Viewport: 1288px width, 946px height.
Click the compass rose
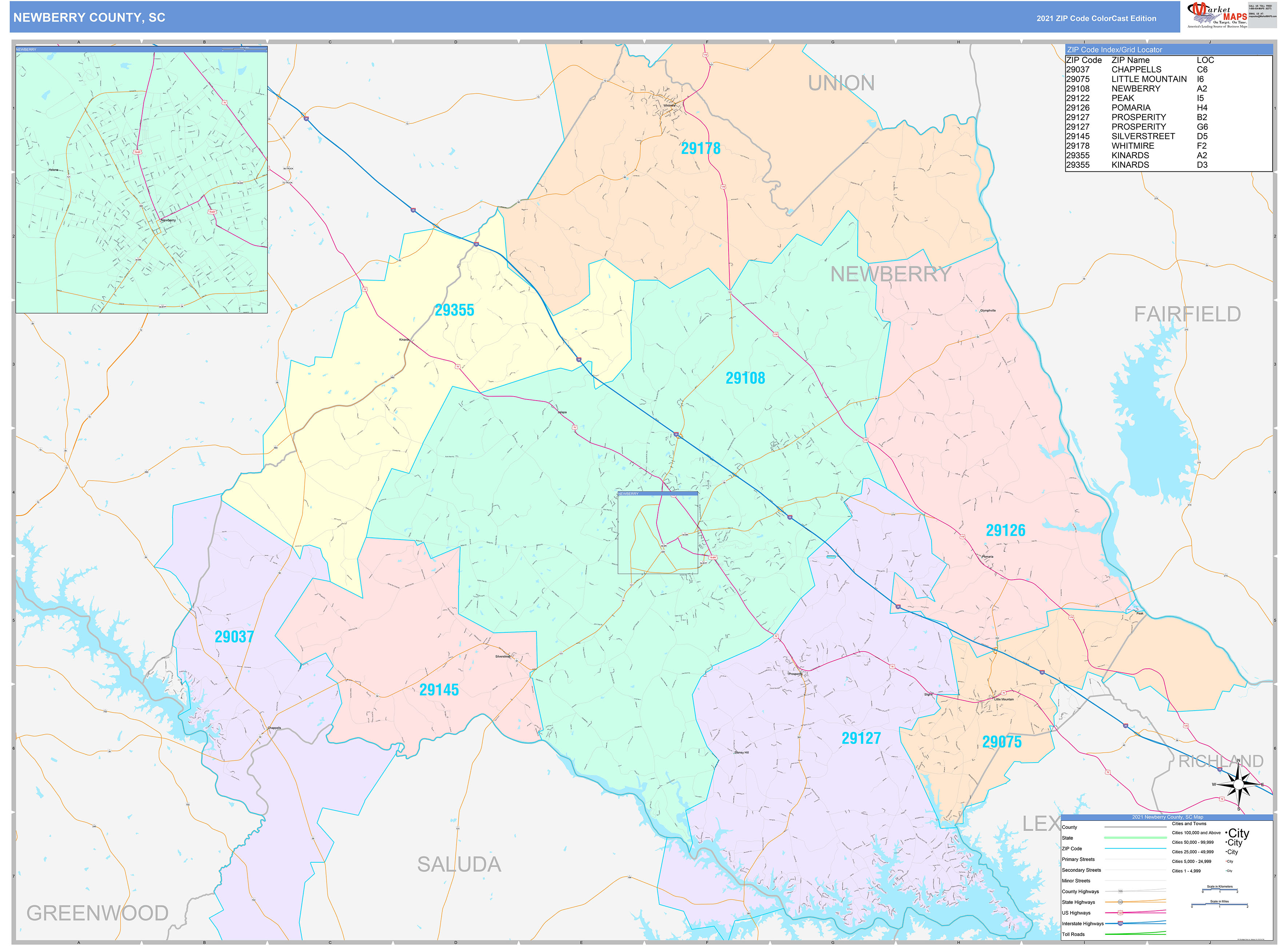(1238, 784)
